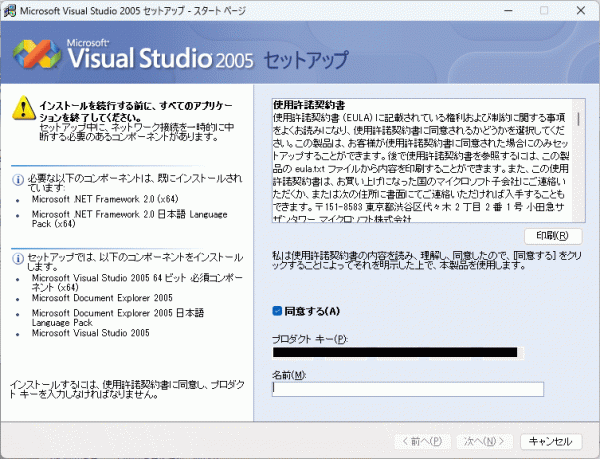
Task: Click Document Explorer 2005 日本語 Language Pack item
Action: point(117,317)
